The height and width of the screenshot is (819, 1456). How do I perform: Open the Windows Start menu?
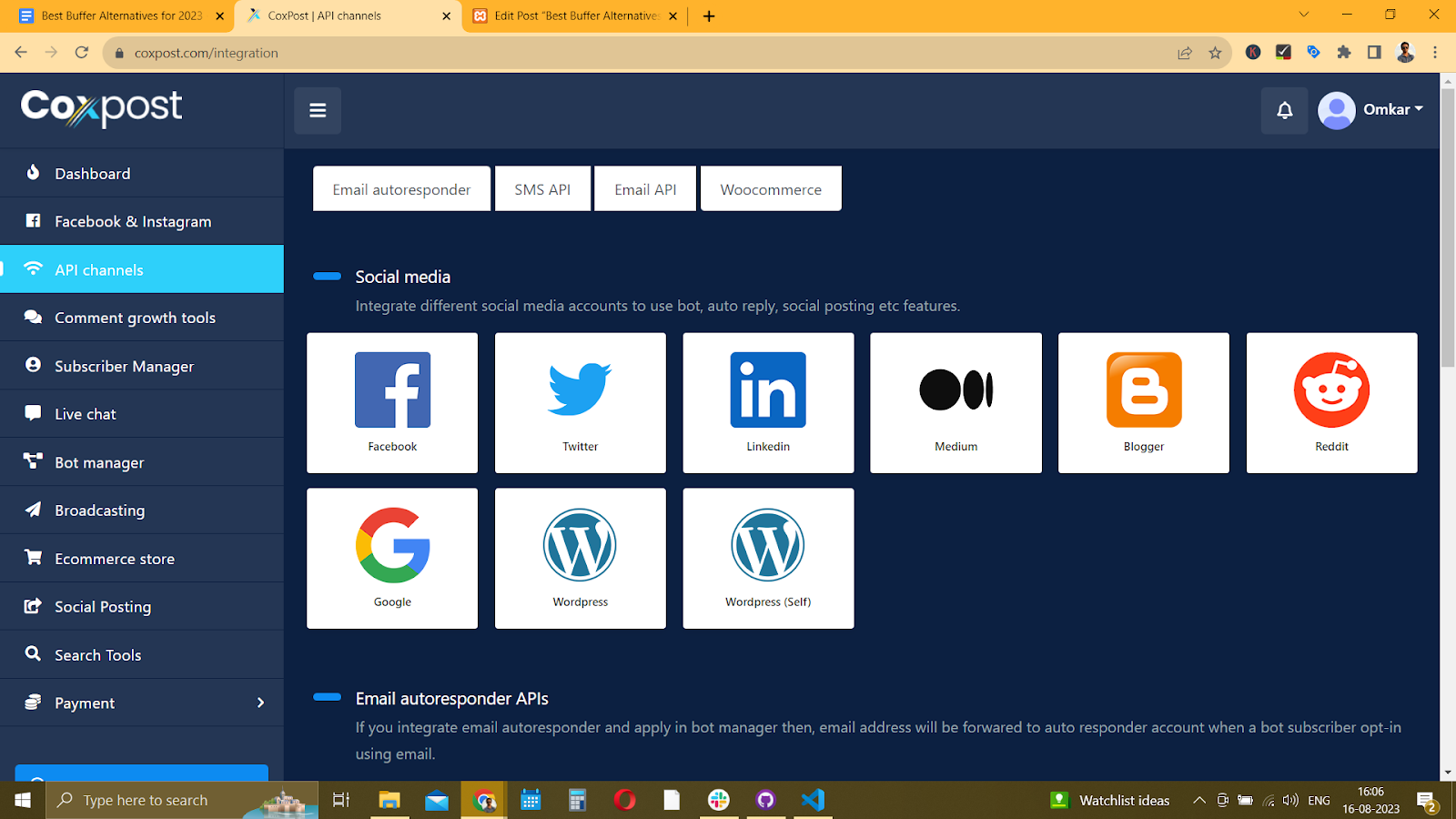pyautogui.click(x=23, y=800)
